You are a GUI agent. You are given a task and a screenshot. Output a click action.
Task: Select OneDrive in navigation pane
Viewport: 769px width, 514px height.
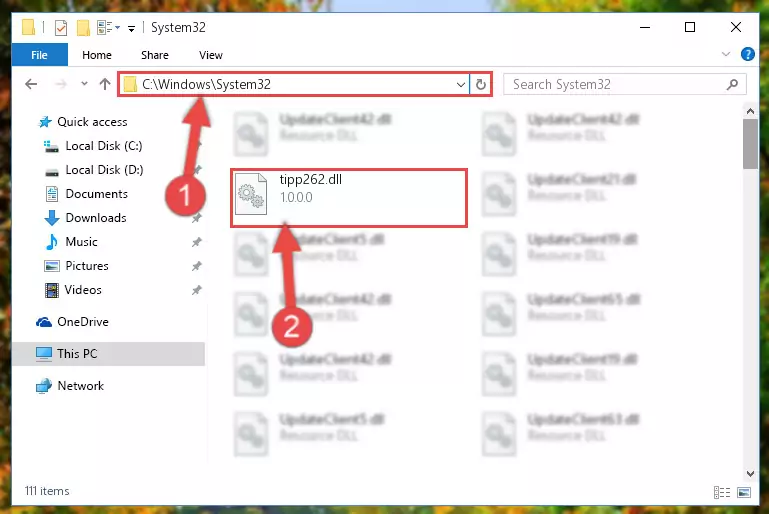pyautogui.click(x=83, y=322)
